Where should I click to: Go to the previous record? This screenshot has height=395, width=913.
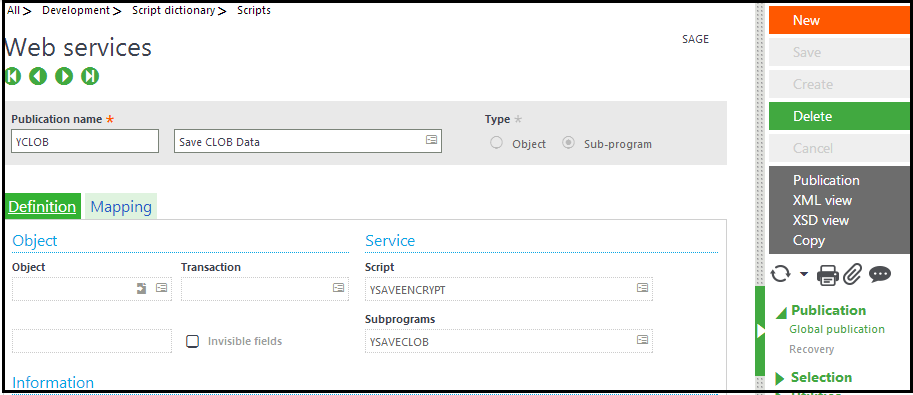[x=38, y=76]
